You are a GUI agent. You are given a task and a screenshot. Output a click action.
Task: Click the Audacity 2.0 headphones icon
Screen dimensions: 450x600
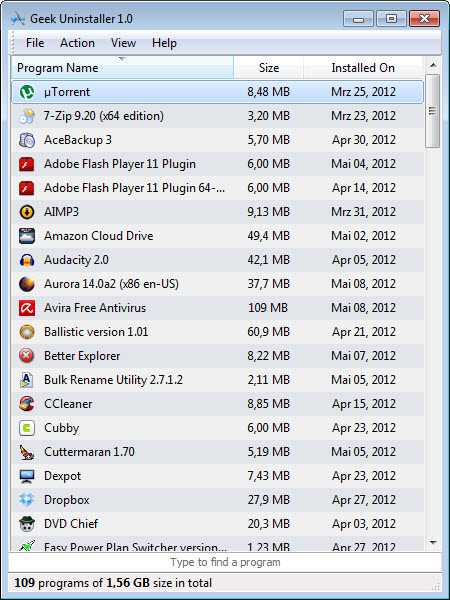click(27, 260)
